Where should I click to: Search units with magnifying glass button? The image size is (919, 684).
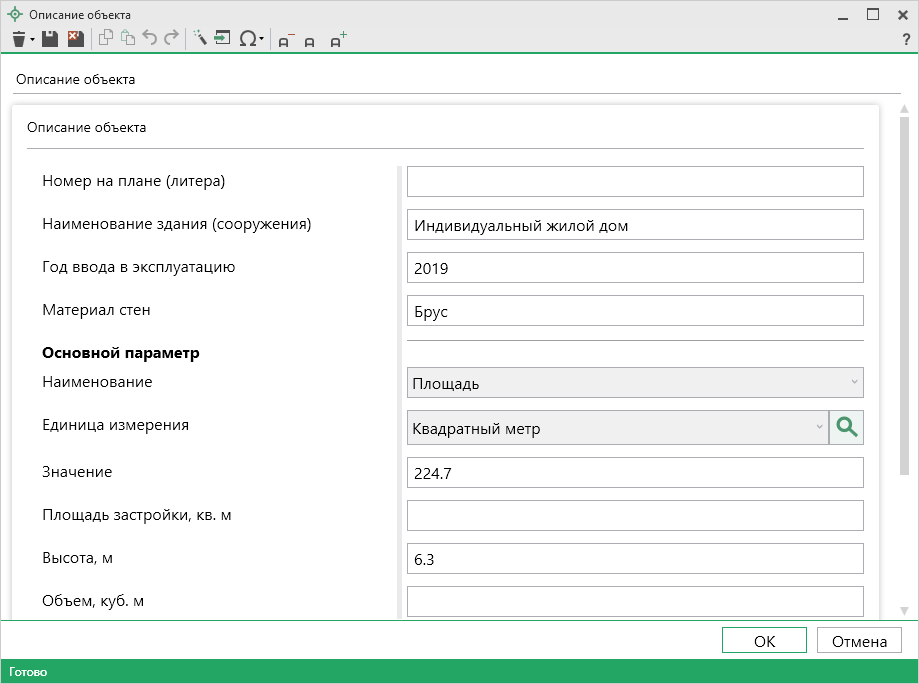pyautogui.click(x=846, y=428)
